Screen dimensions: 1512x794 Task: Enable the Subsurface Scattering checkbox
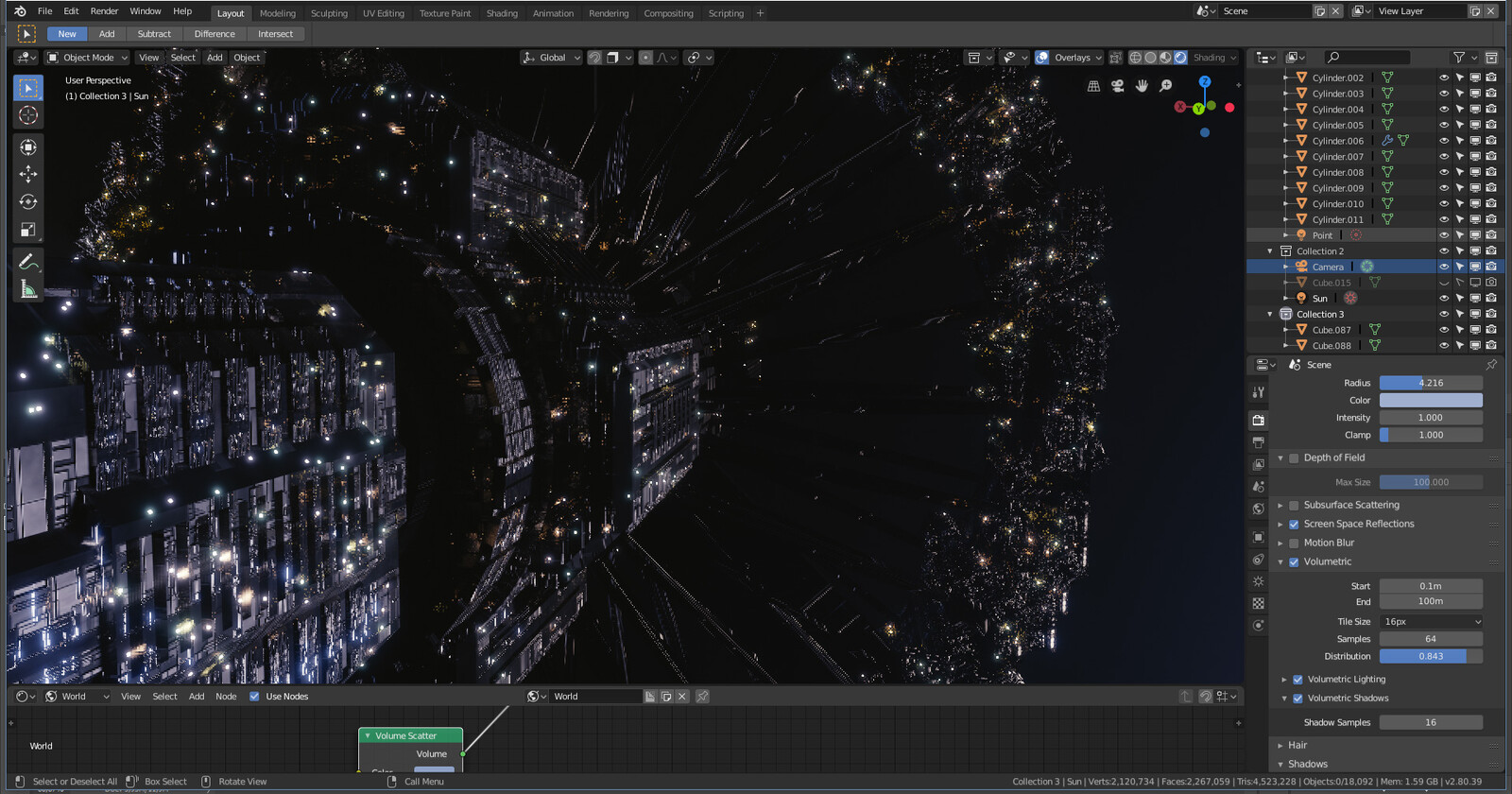click(x=1294, y=506)
